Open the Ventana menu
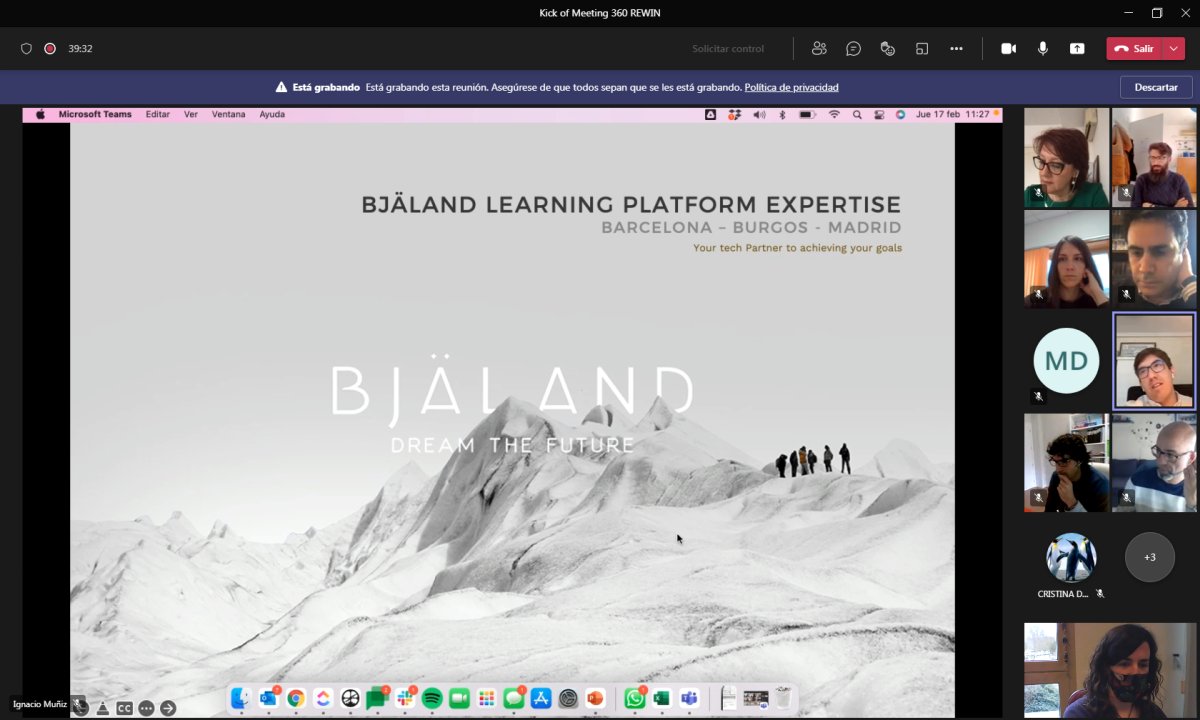 pyautogui.click(x=228, y=115)
